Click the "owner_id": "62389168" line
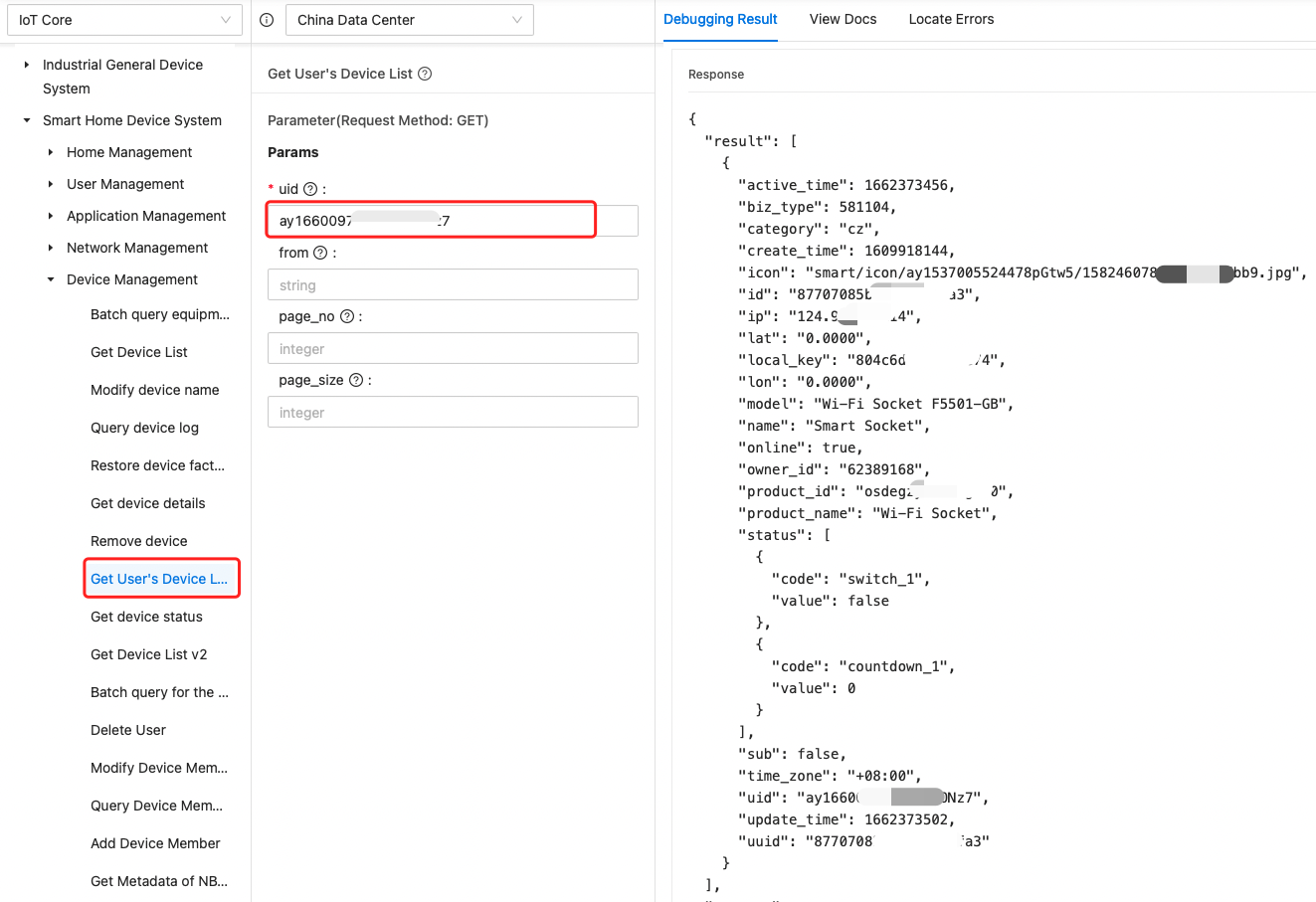 pos(835,469)
